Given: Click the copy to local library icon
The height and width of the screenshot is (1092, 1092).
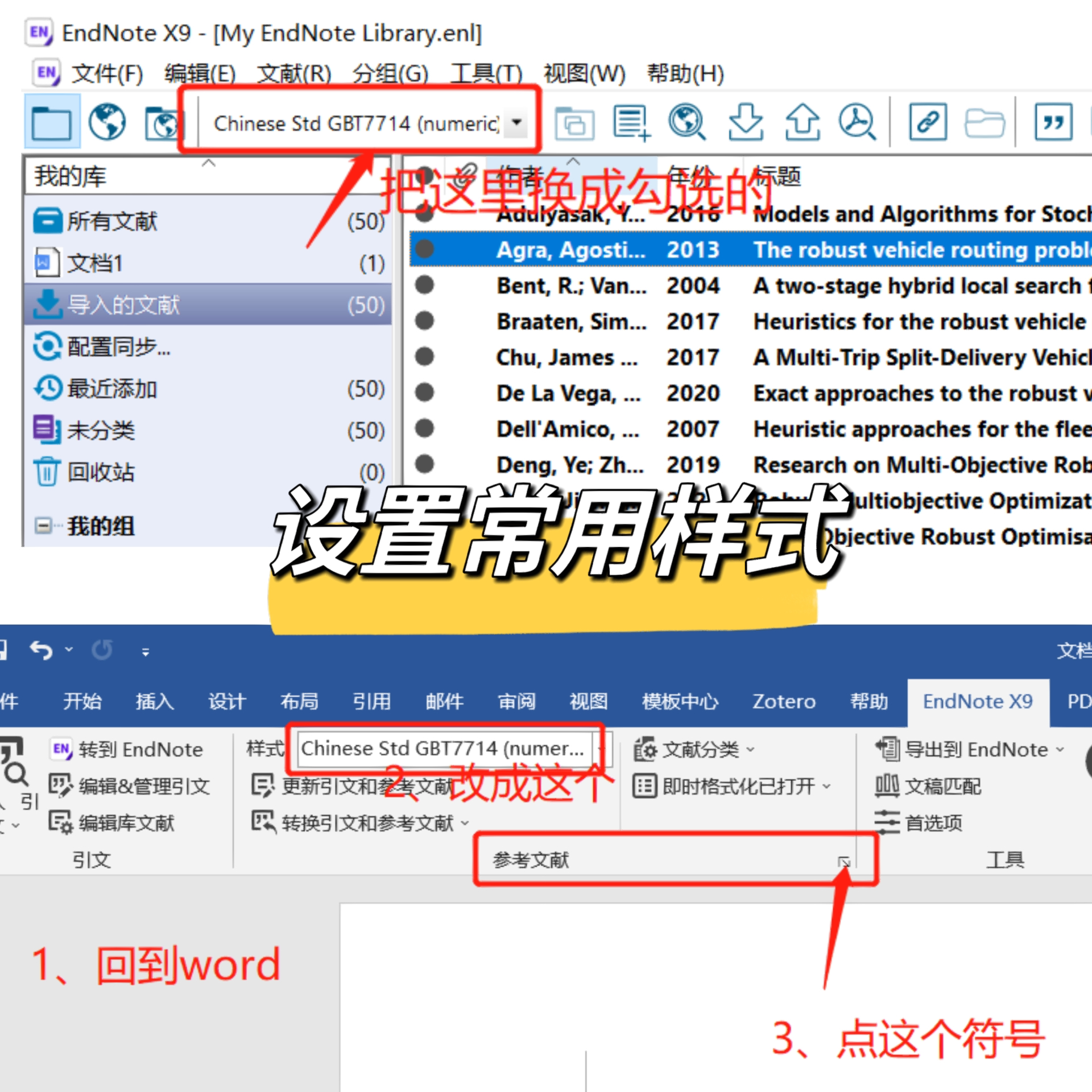Looking at the screenshot, I should tap(574, 123).
